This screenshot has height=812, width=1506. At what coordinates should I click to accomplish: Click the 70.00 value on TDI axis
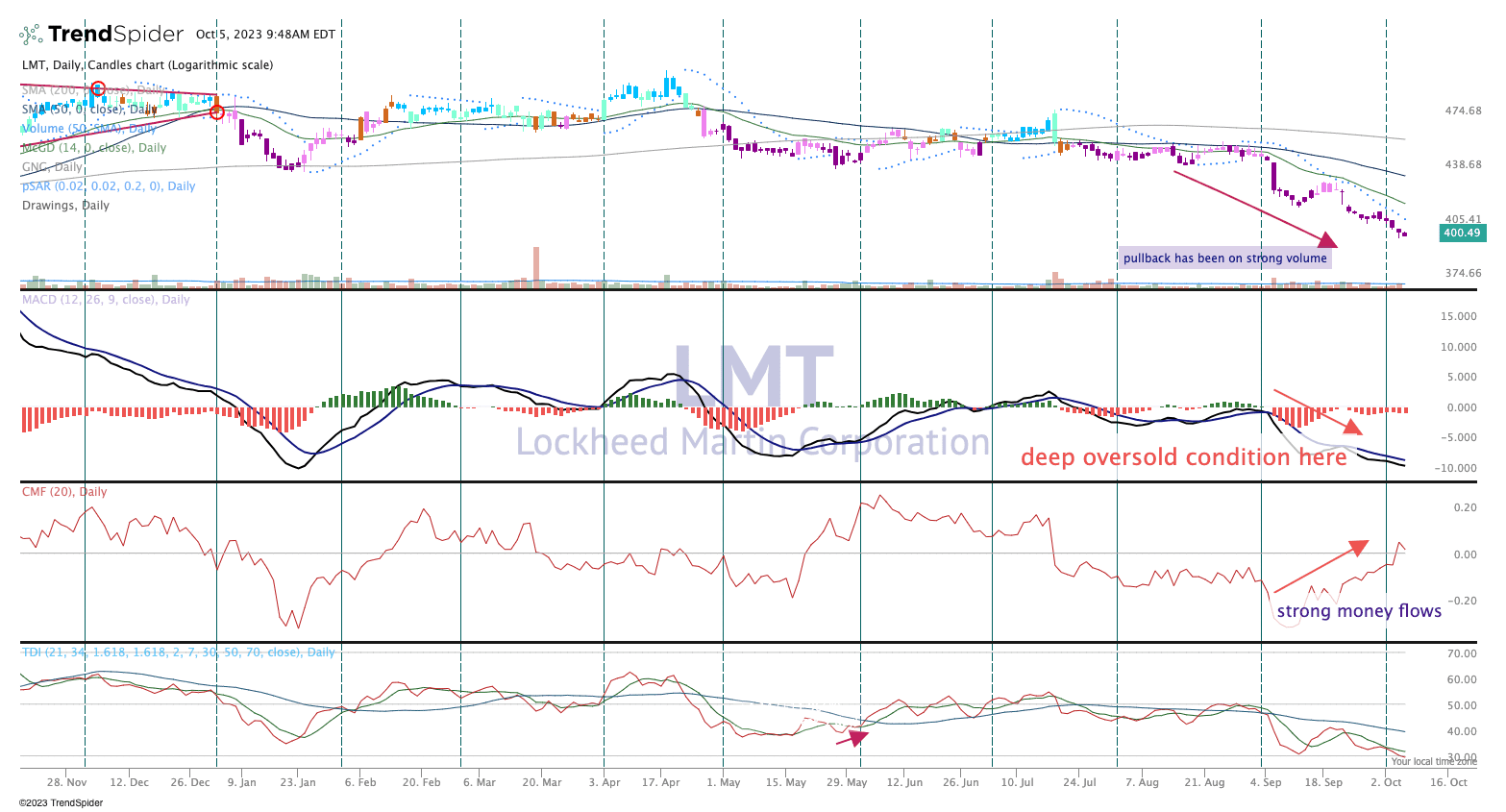[1463, 654]
